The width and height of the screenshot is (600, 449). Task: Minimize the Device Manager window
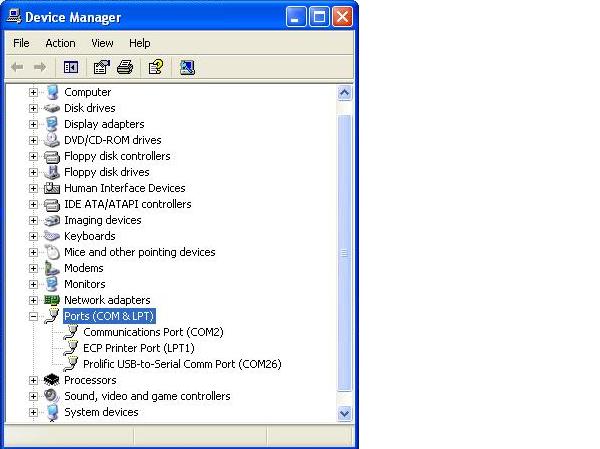(x=296, y=17)
